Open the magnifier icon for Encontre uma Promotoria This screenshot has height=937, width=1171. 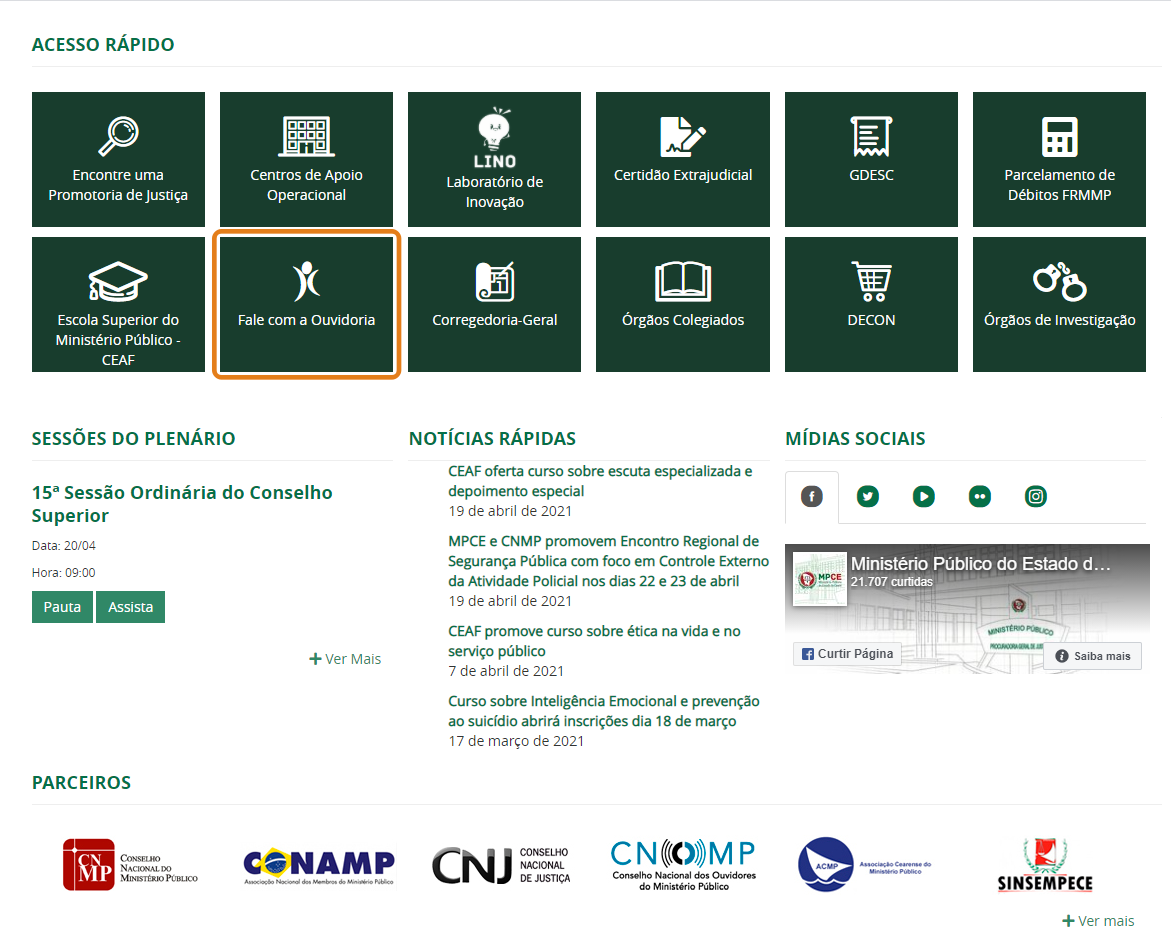(118, 136)
